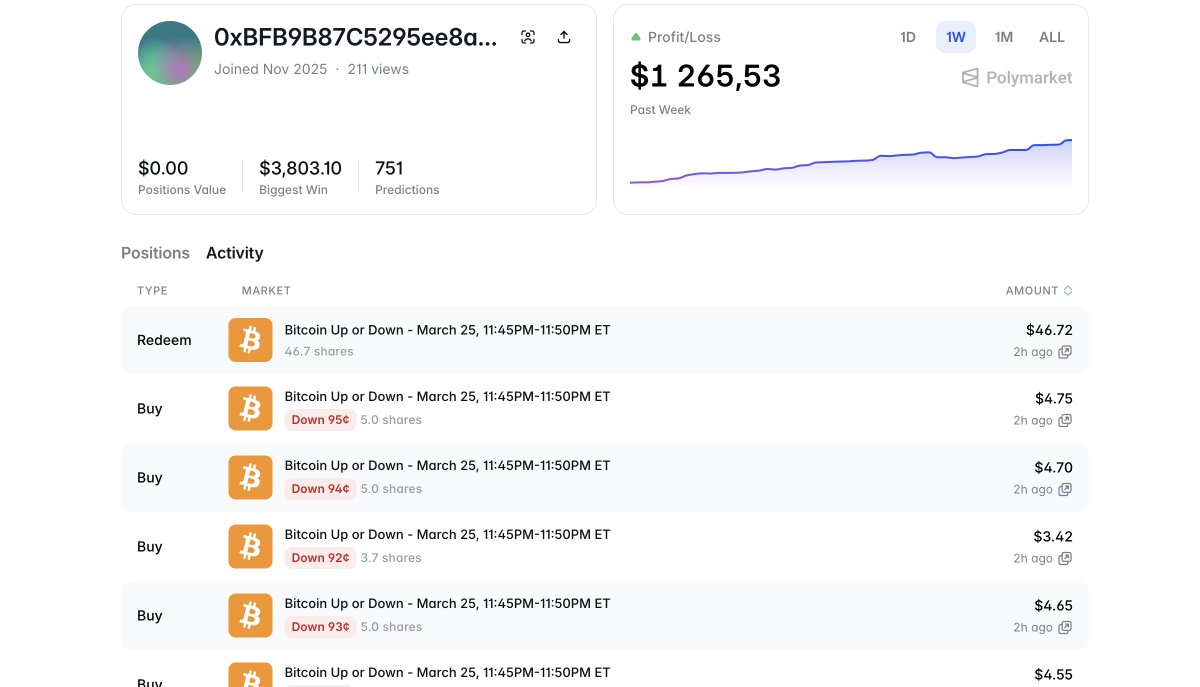Click the Joined Nov 2025 text
Image resolution: width=1200 pixels, height=687 pixels.
(270, 69)
